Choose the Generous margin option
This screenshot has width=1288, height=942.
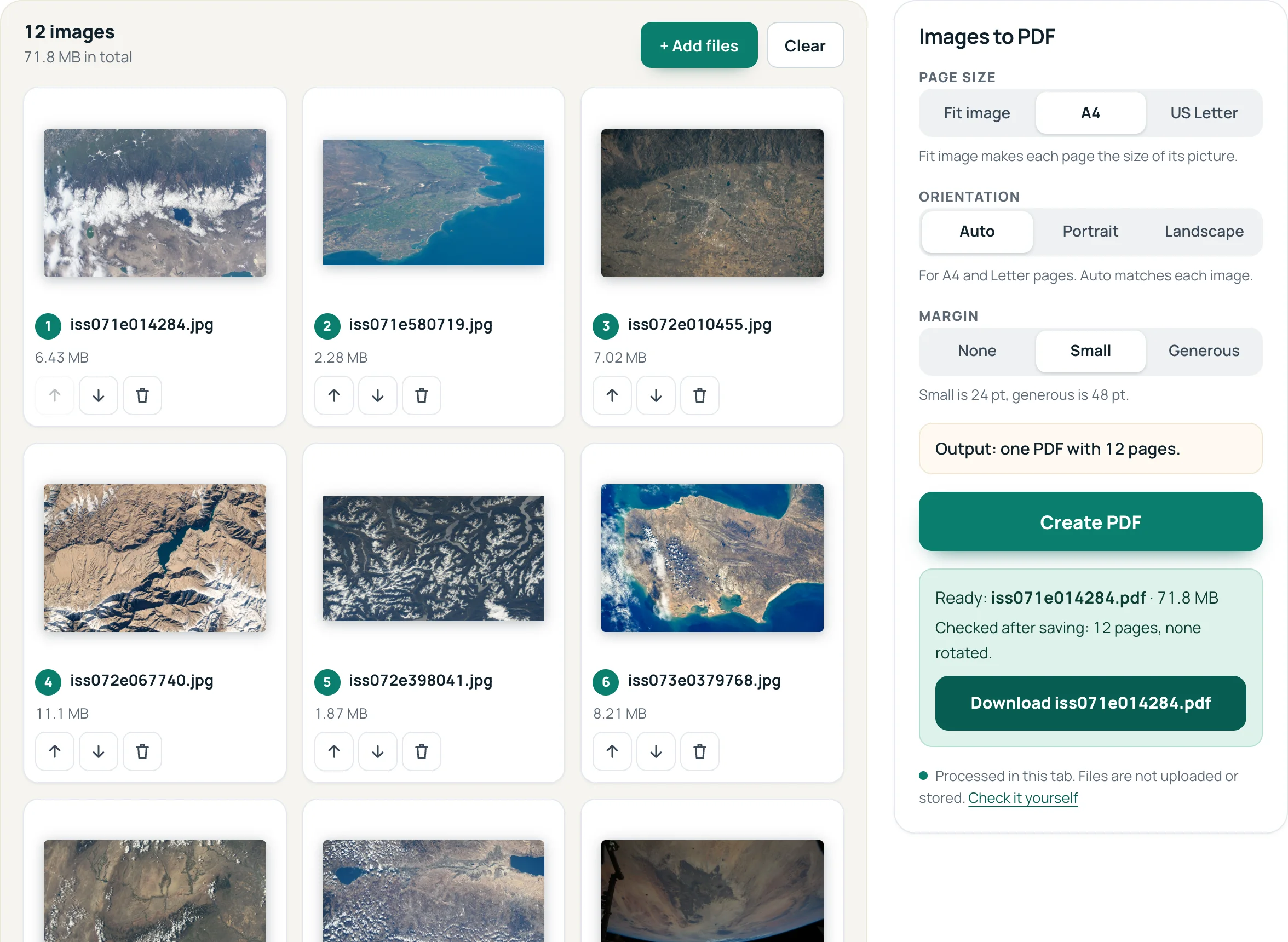1204,351
